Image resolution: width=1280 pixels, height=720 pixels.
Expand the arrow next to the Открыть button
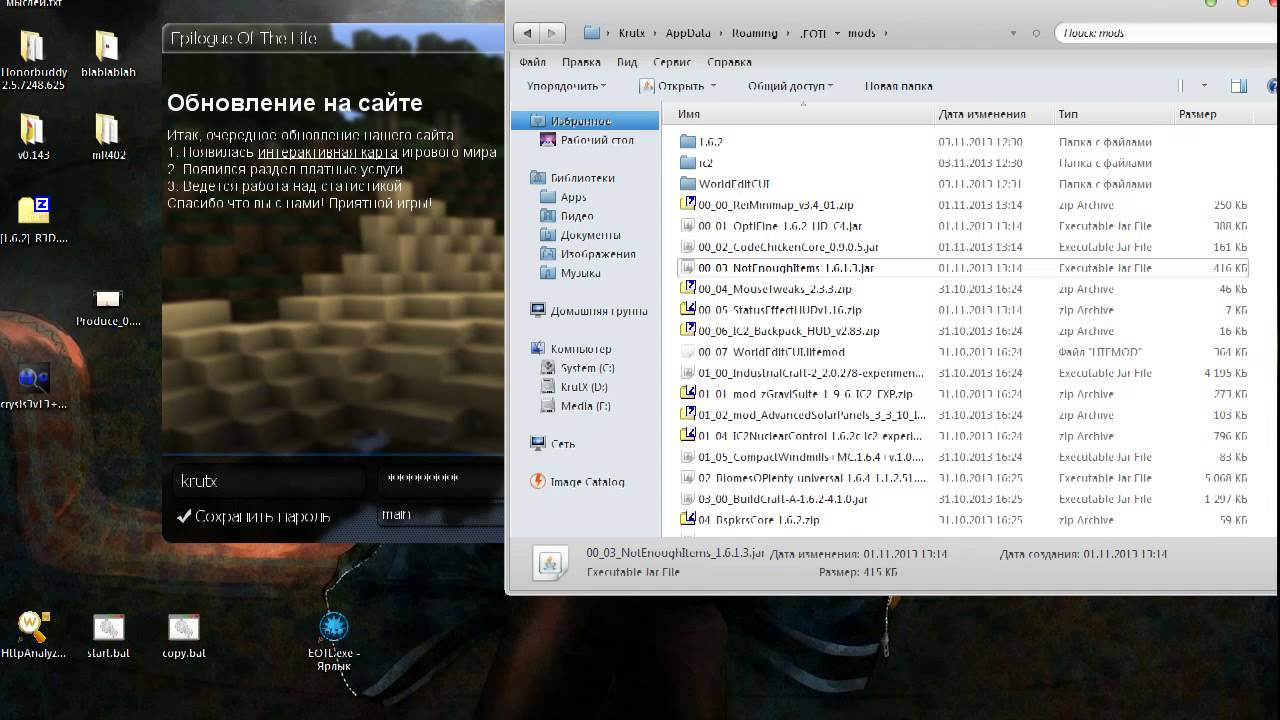(713, 86)
